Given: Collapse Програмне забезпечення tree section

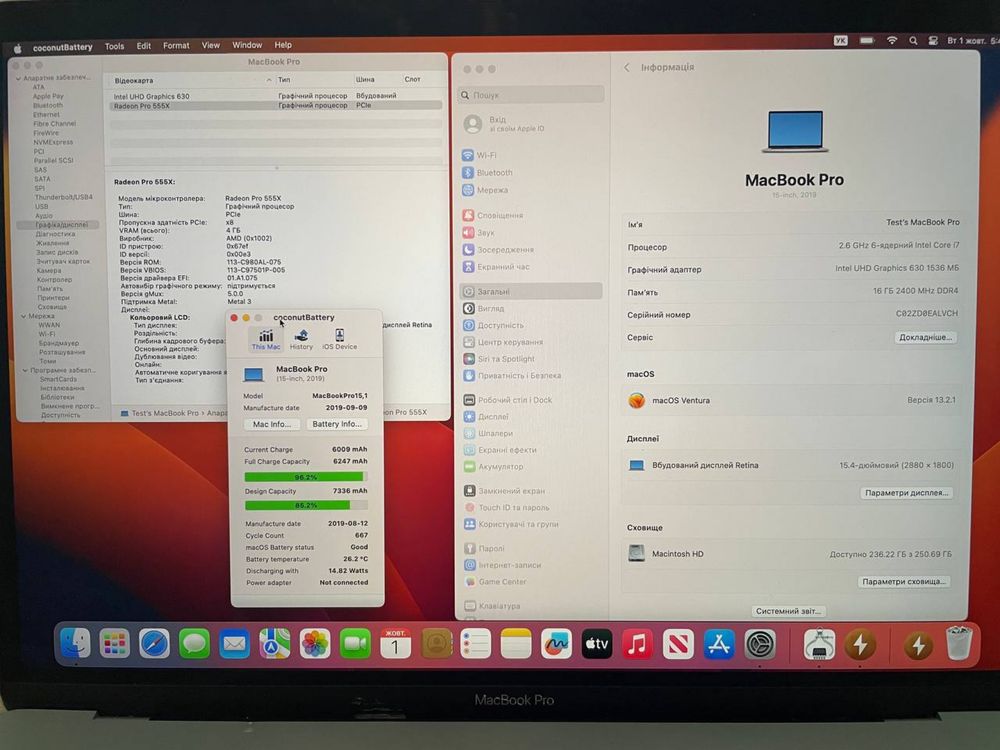Looking at the screenshot, I should (x=25, y=370).
